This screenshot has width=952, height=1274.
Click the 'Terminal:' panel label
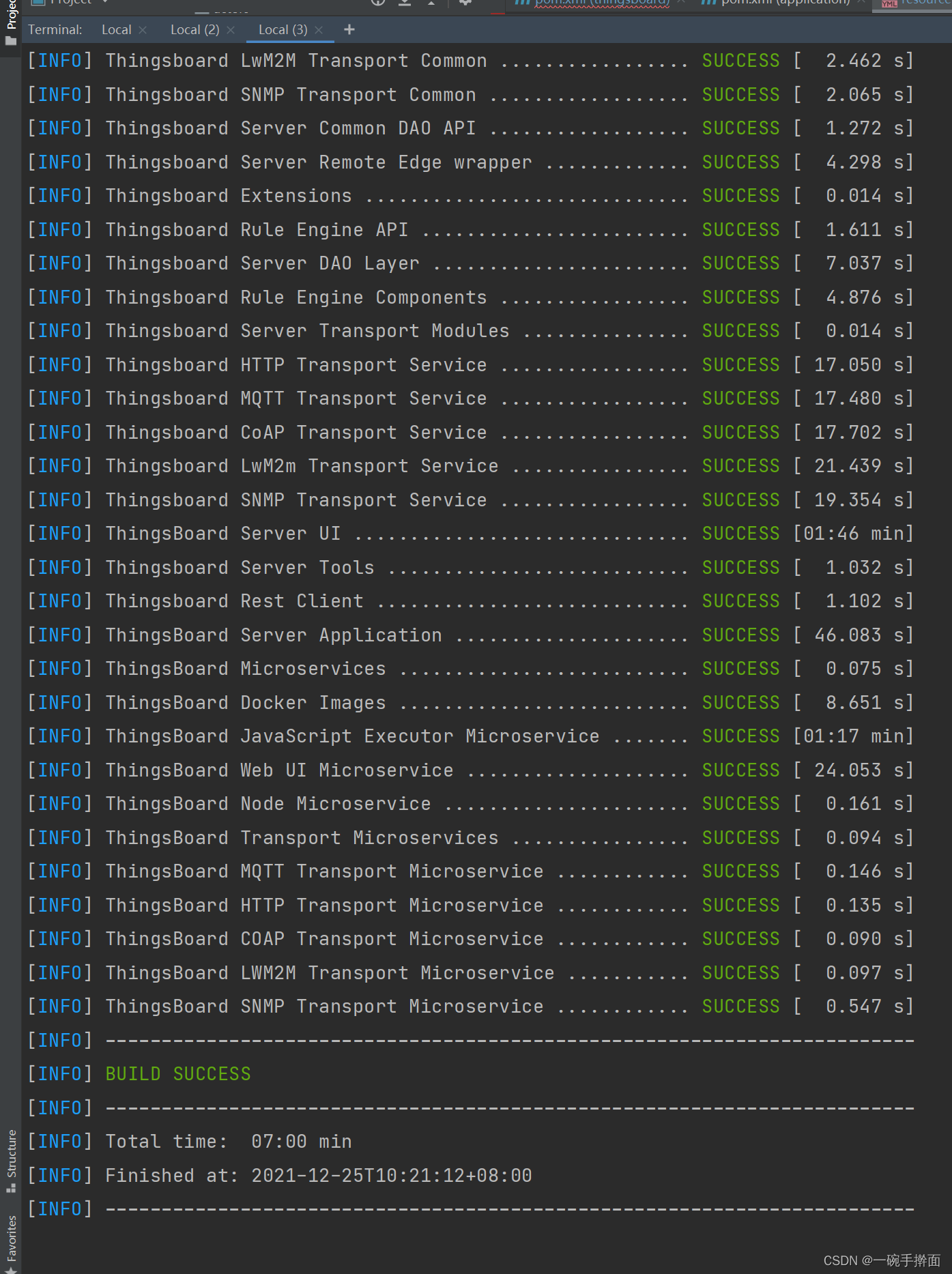55,30
